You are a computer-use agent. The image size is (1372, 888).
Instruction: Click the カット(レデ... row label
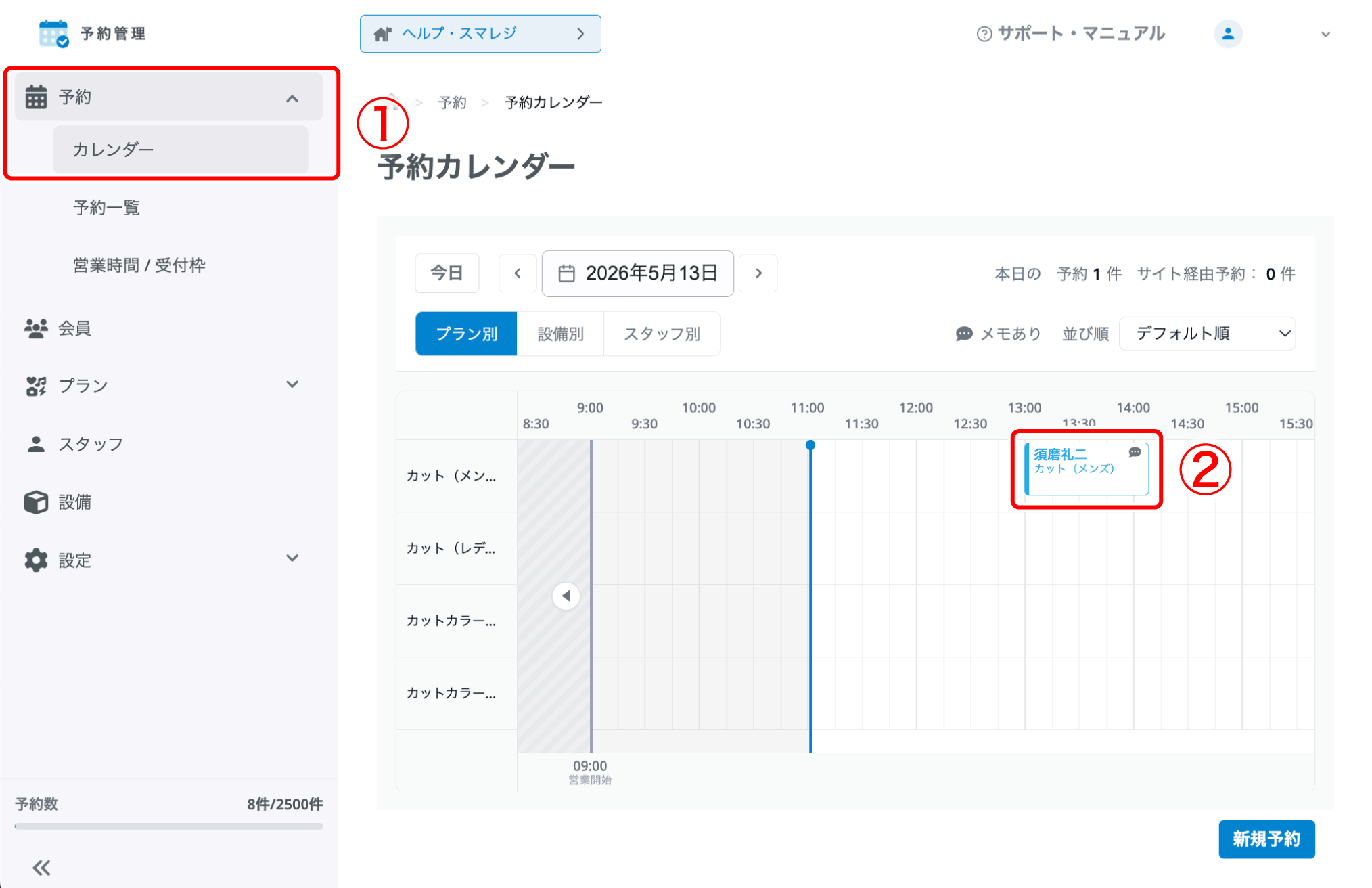(x=451, y=548)
